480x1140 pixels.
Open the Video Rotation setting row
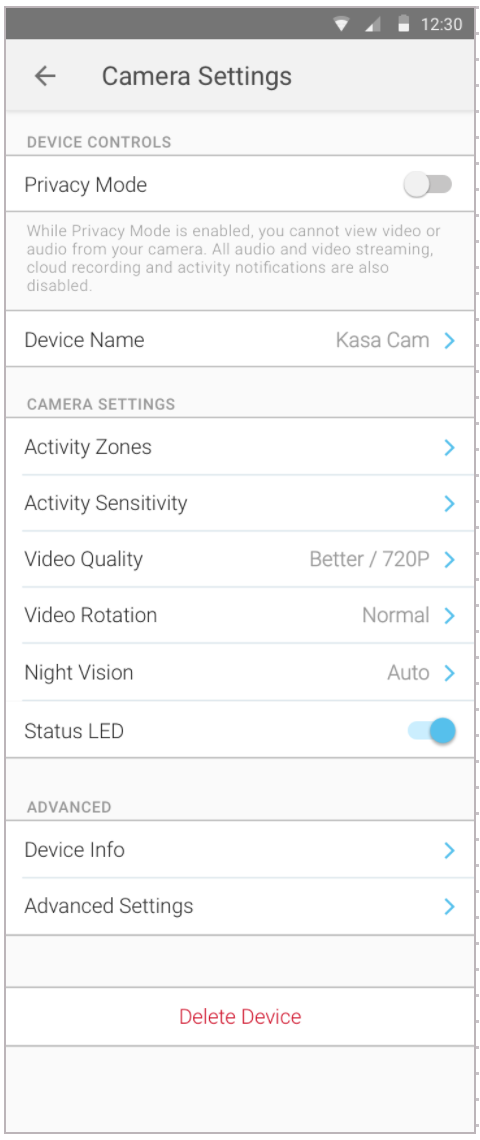tap(240, 615)
